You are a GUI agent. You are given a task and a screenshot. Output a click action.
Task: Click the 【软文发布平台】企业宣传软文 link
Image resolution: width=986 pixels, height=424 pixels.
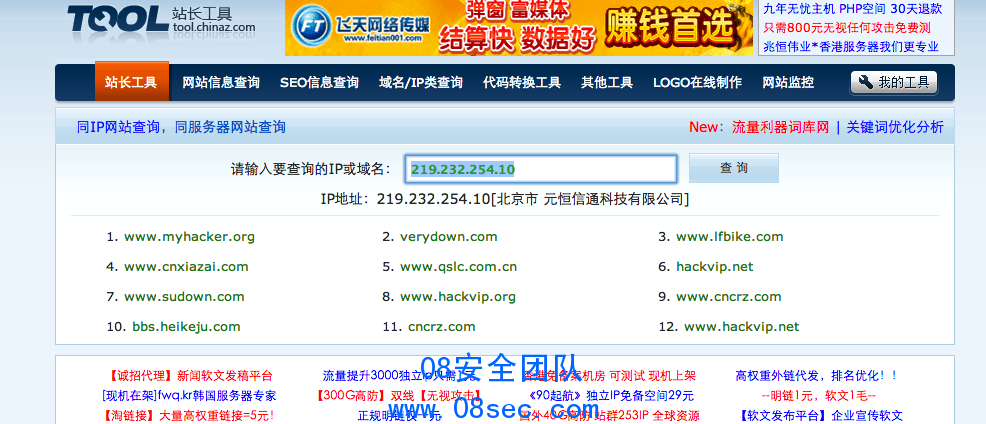point(821,415)
